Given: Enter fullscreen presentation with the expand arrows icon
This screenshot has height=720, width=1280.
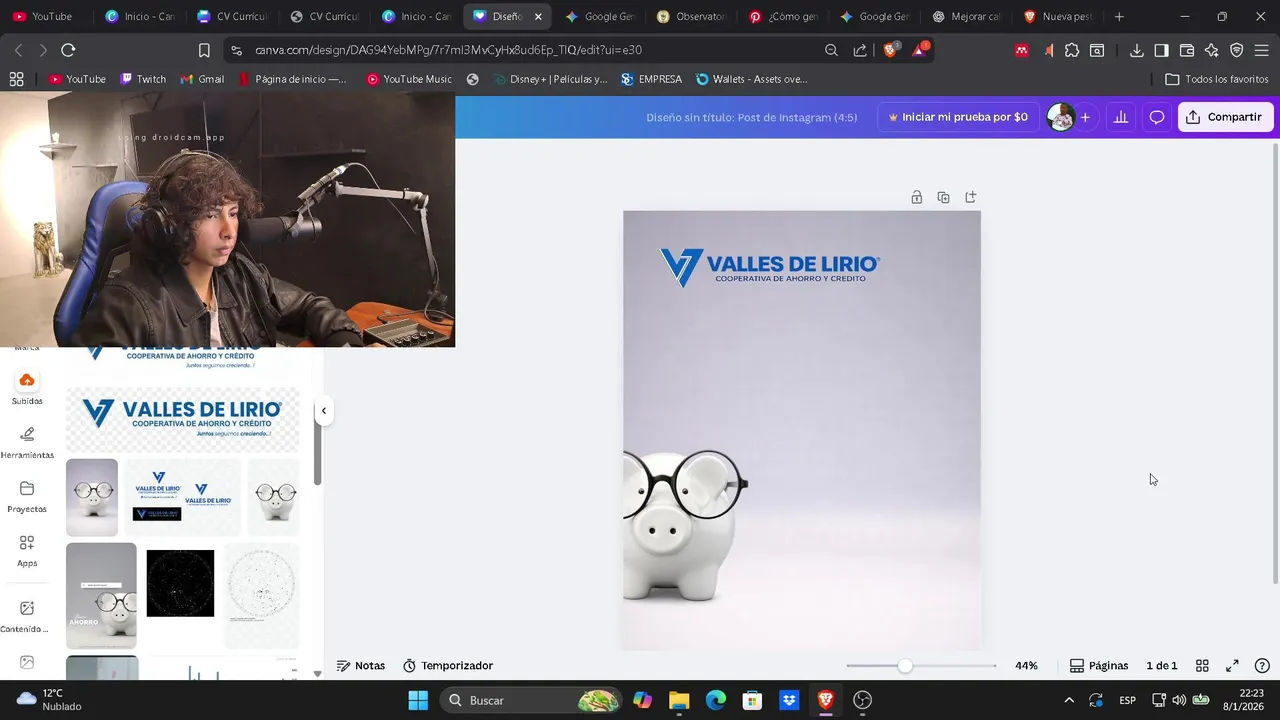Looking at the screenshot, I should point(1232,666).
